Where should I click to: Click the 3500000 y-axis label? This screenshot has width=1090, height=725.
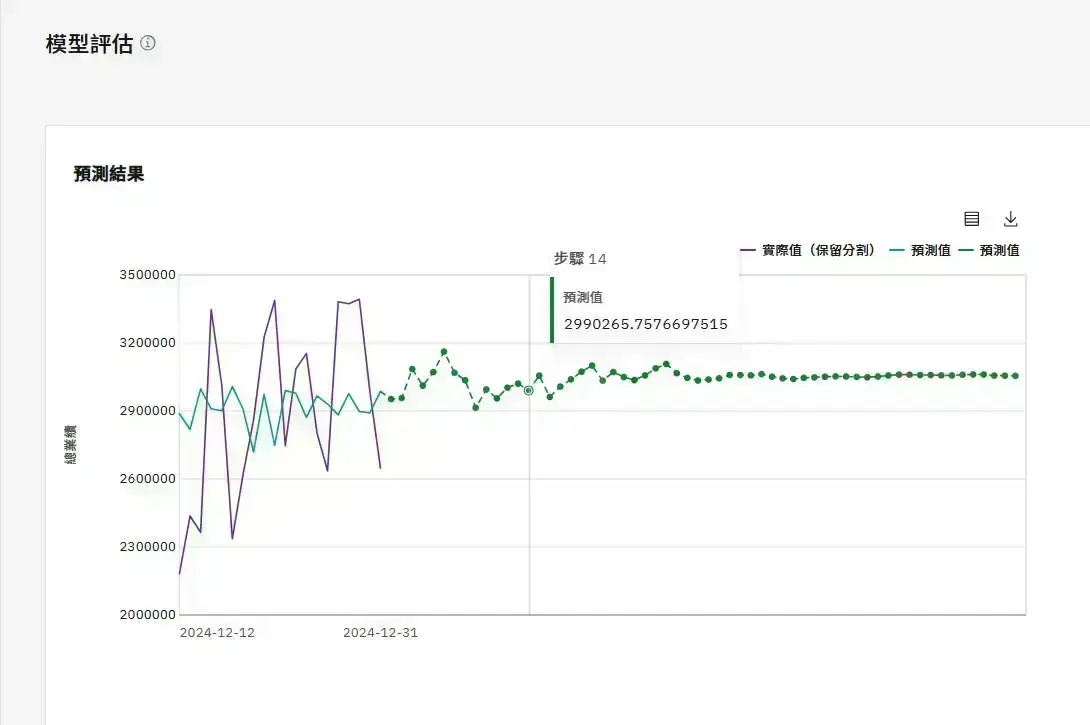pos(147,275)
